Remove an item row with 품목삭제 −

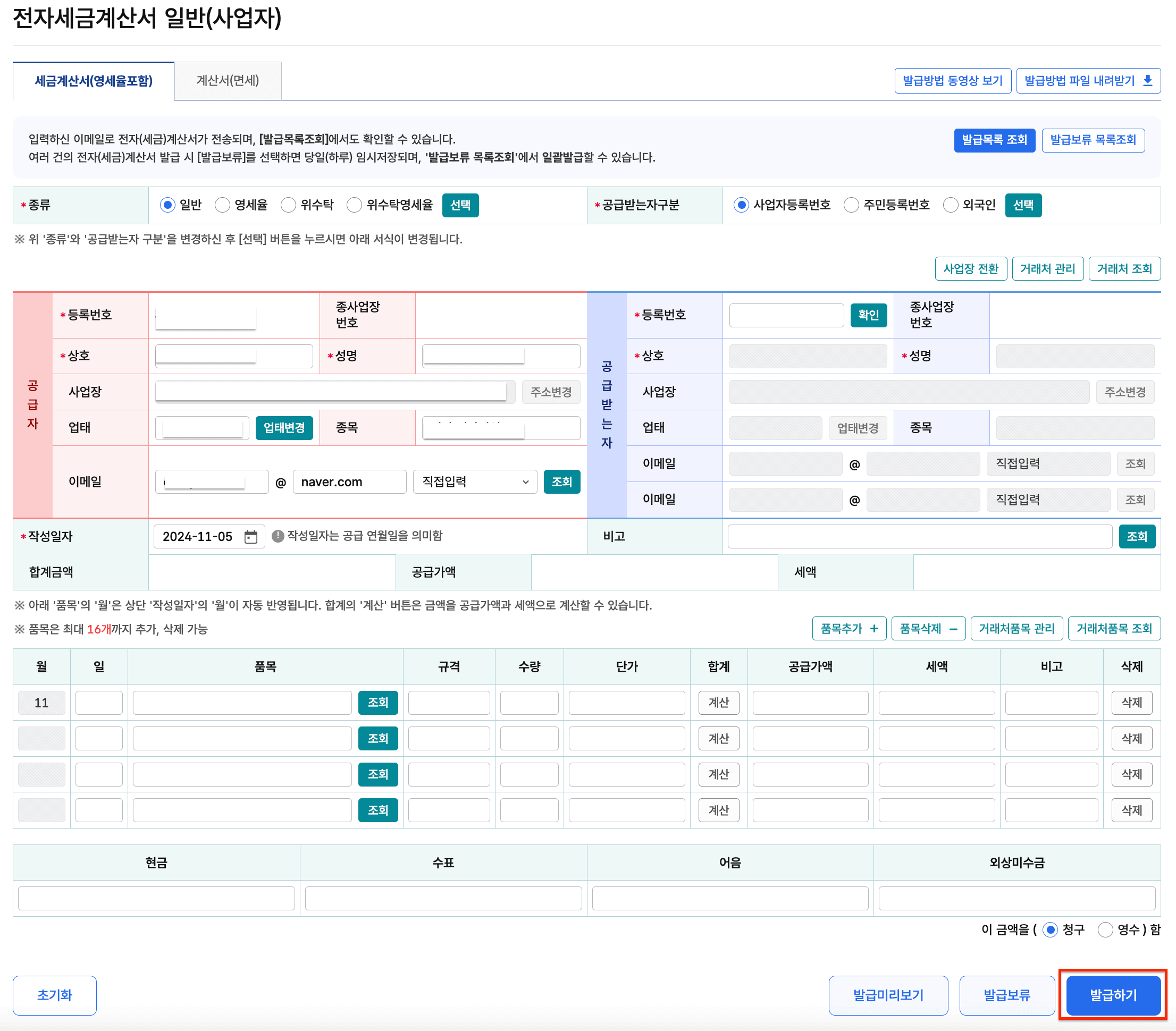click(x=928, y=629)
